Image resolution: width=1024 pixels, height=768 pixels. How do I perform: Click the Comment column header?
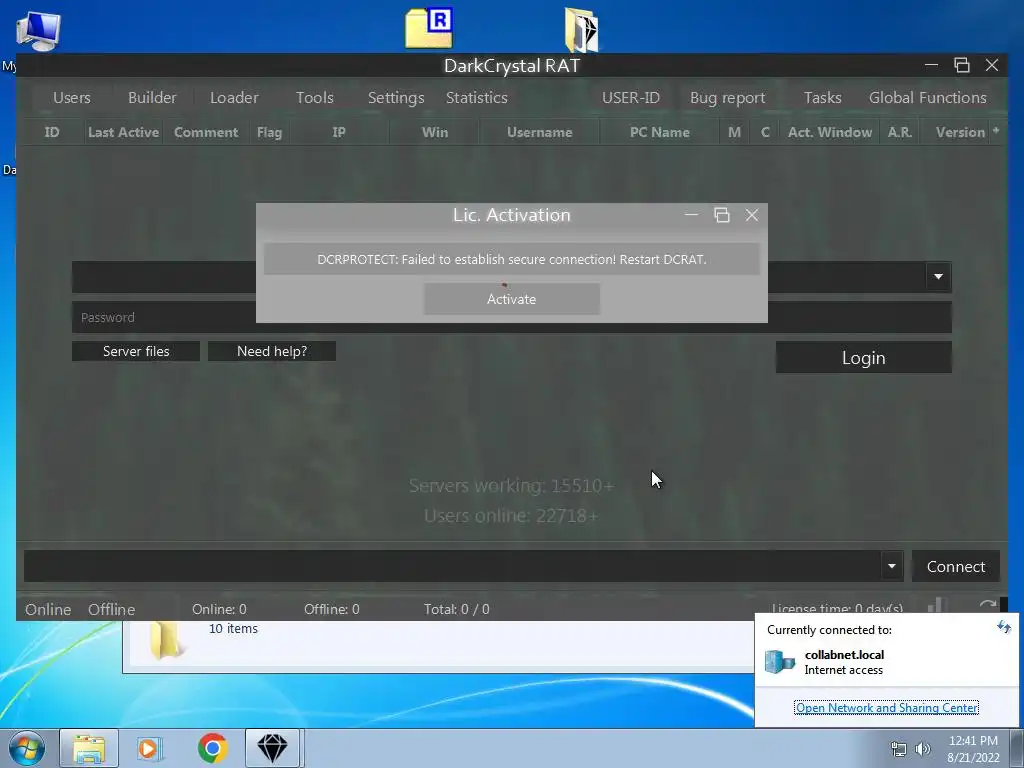(206, 133)
